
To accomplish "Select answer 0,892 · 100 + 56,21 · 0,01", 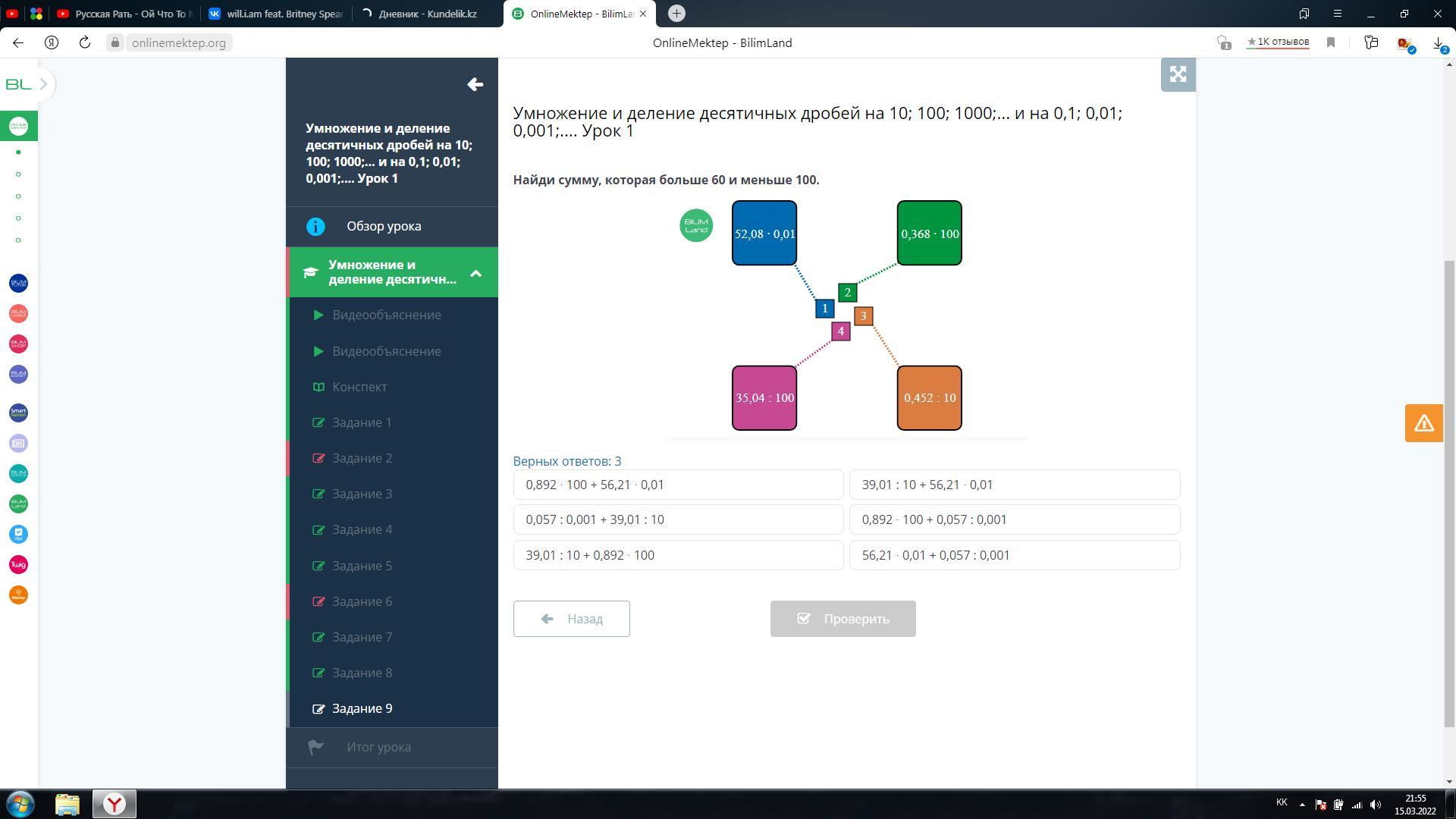I will [678, 485].
